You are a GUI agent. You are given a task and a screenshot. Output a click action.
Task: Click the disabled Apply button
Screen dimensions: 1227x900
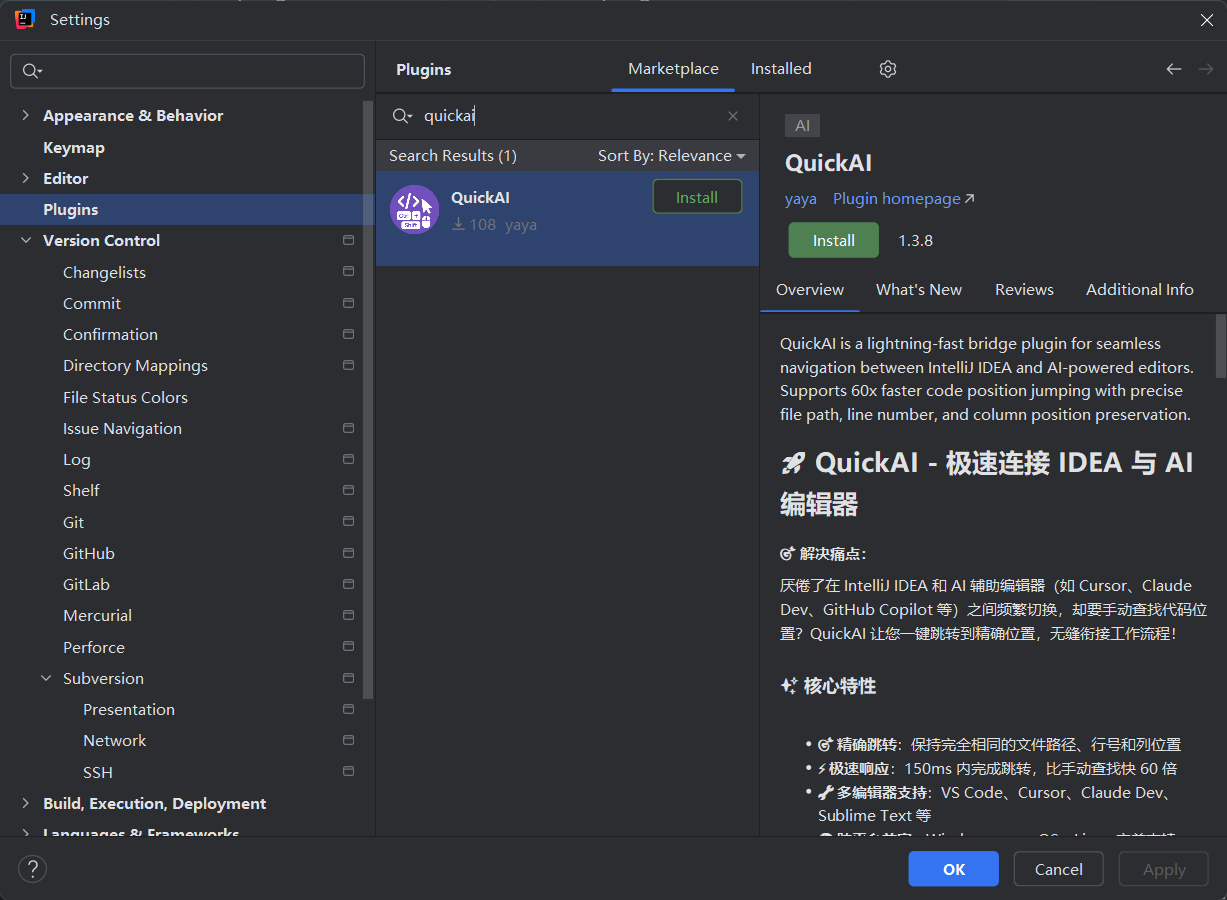[1164, 869]
